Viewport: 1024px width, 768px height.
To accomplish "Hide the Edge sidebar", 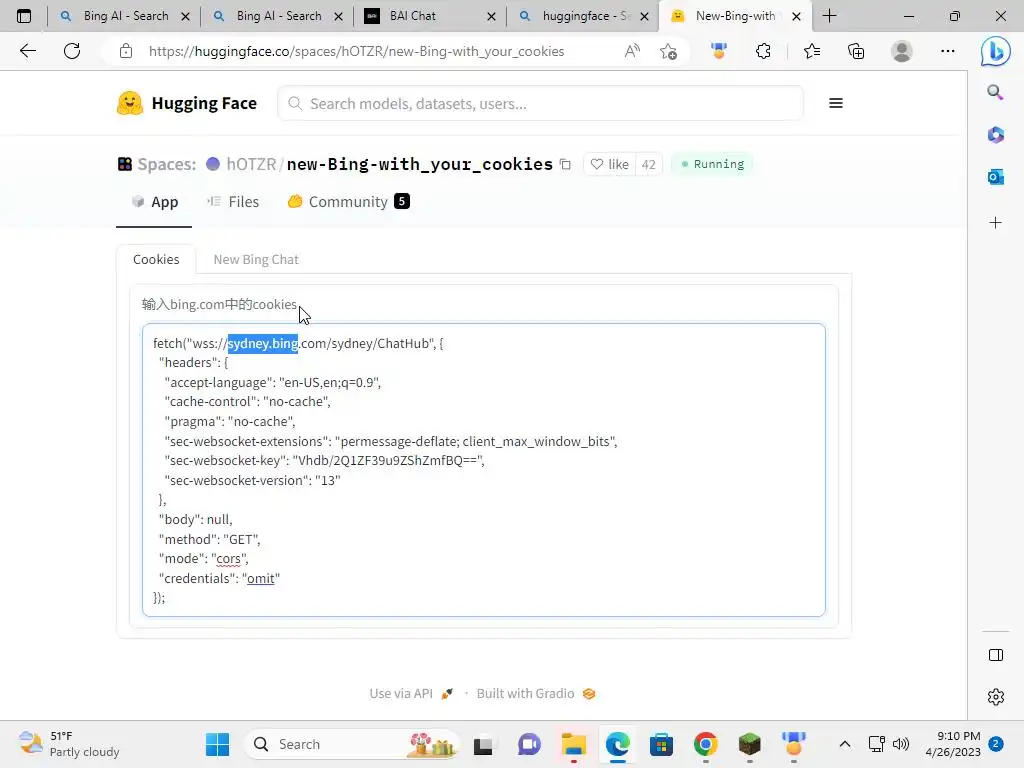I will 995,655.
